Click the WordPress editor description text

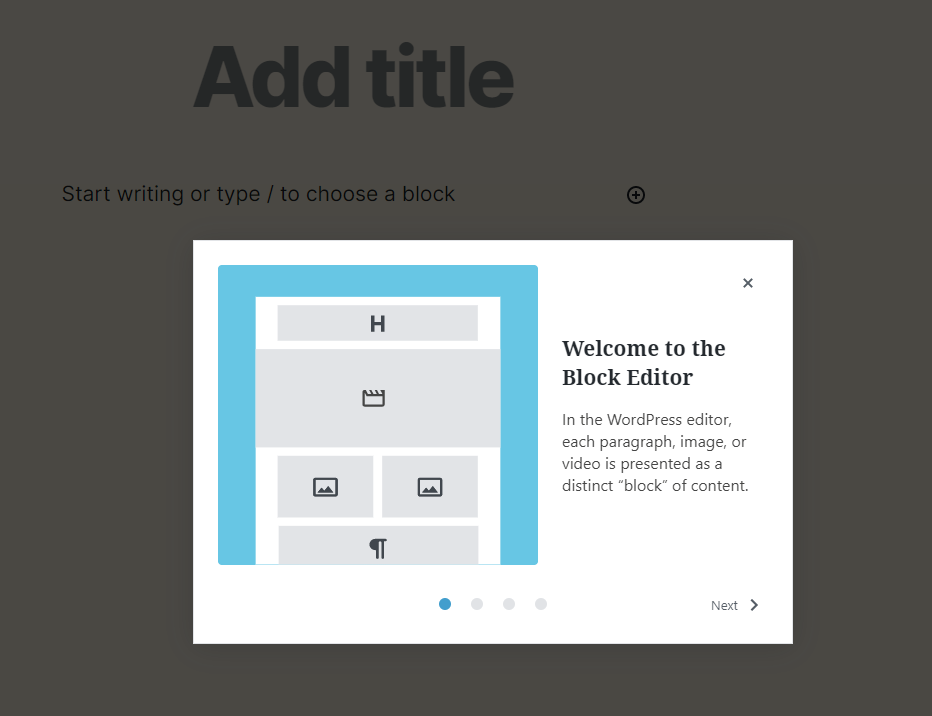(655, 453)
